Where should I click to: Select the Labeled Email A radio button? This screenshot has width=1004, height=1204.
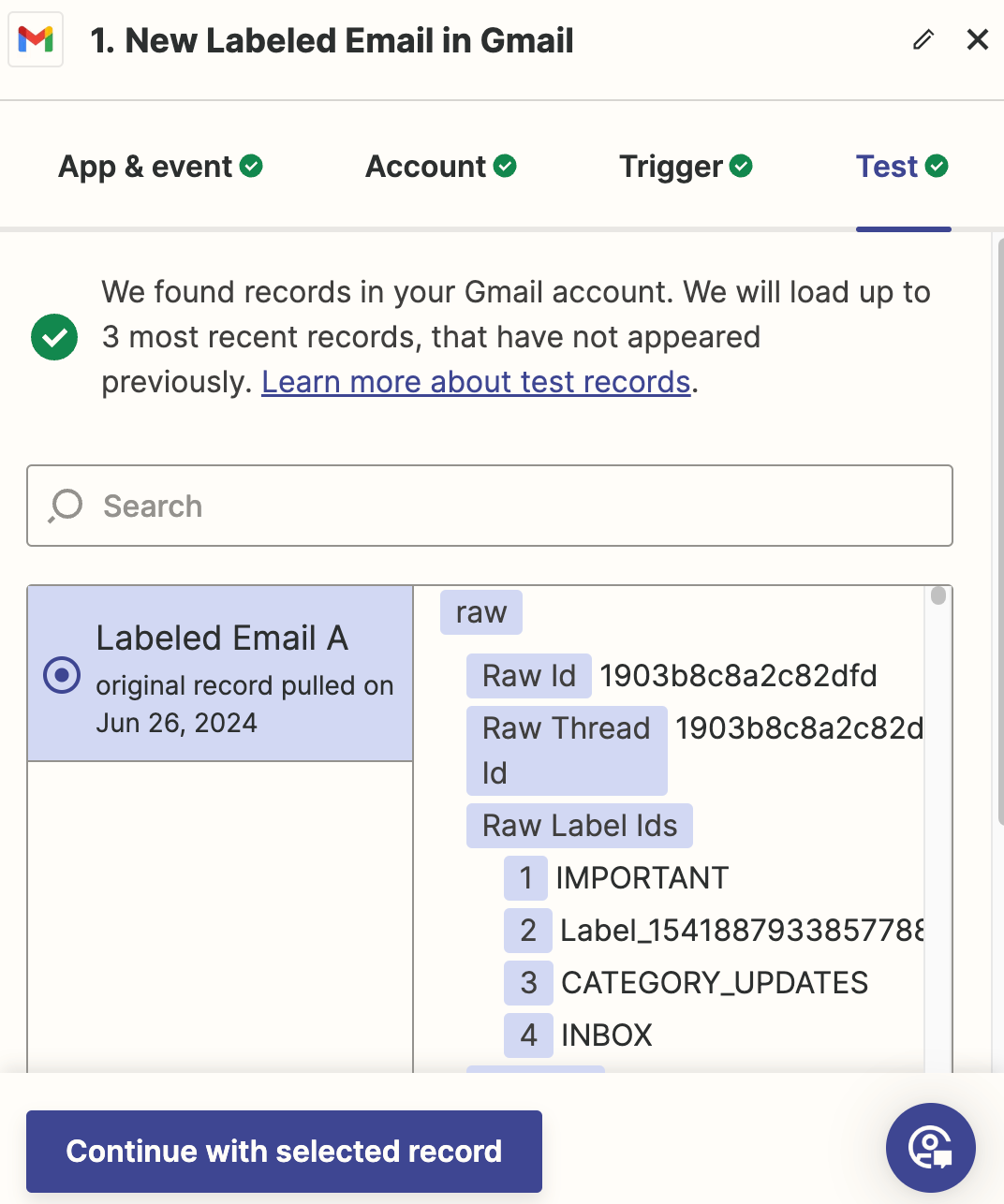point(62,675)
